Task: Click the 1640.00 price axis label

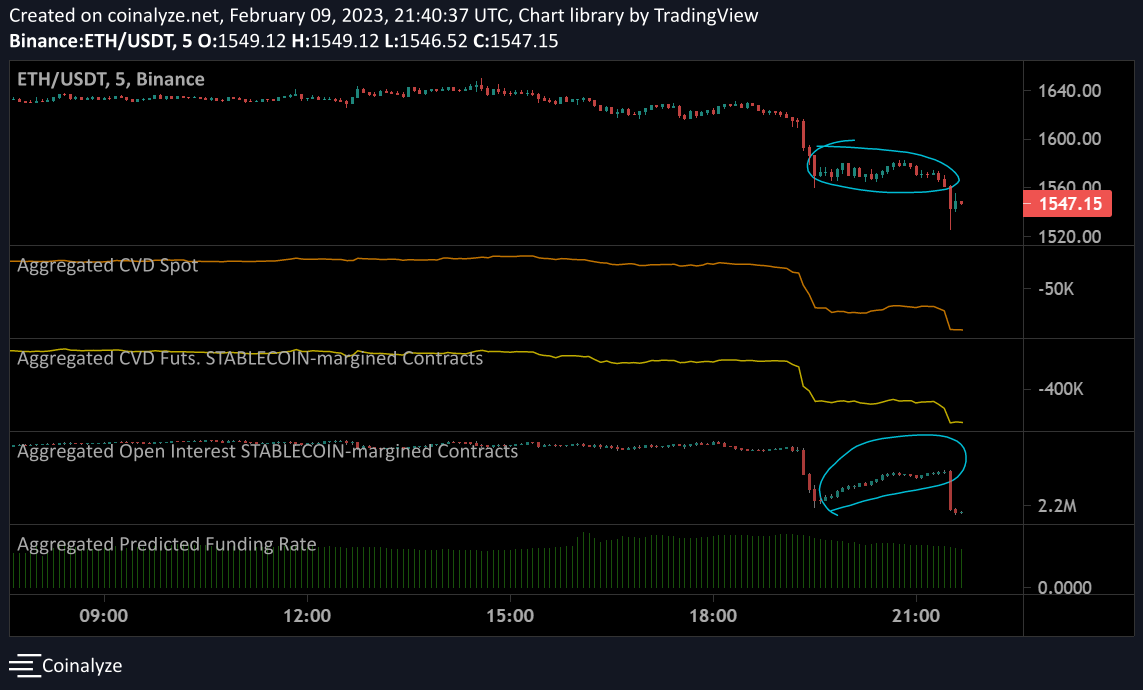Action: coord(1070,91)
